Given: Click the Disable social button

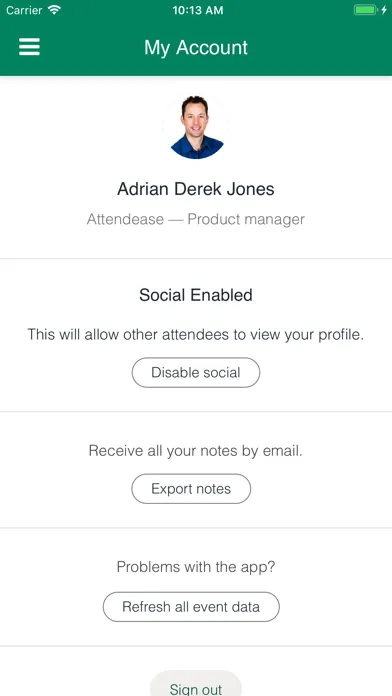Looking at the screenshot, I should [196, 372].
